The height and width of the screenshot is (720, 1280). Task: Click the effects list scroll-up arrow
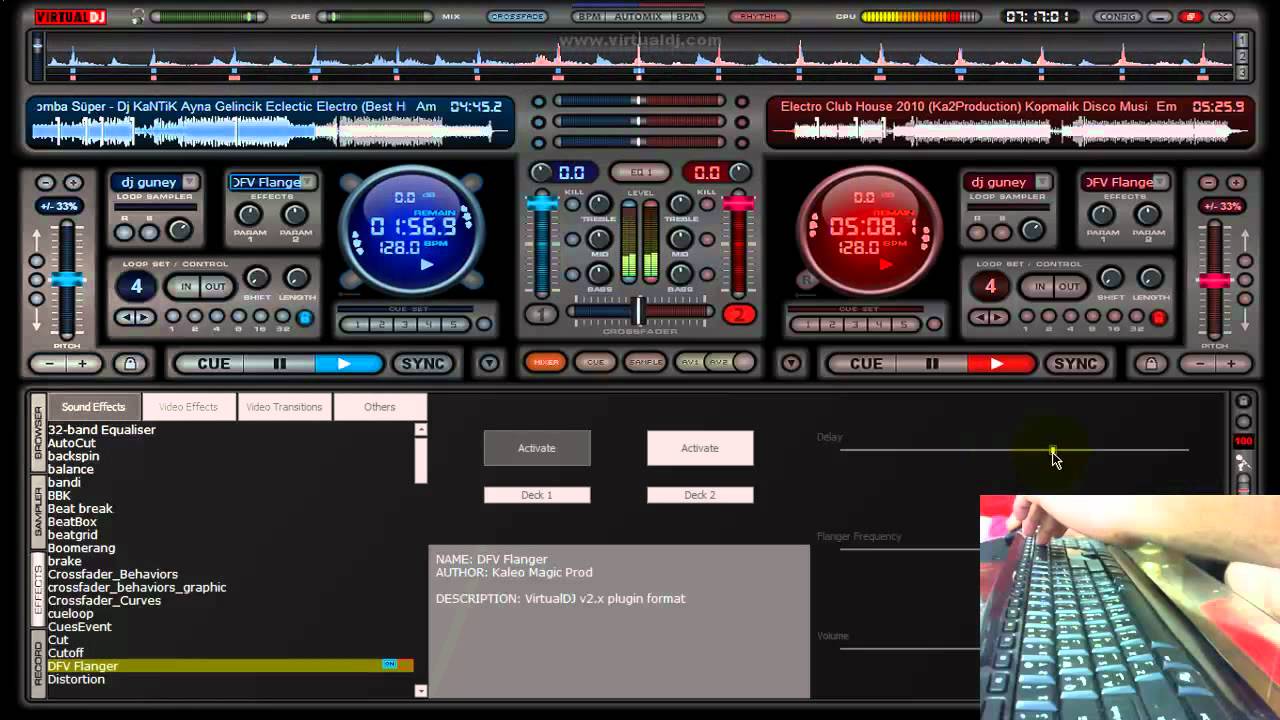click(x=421, y=429)
